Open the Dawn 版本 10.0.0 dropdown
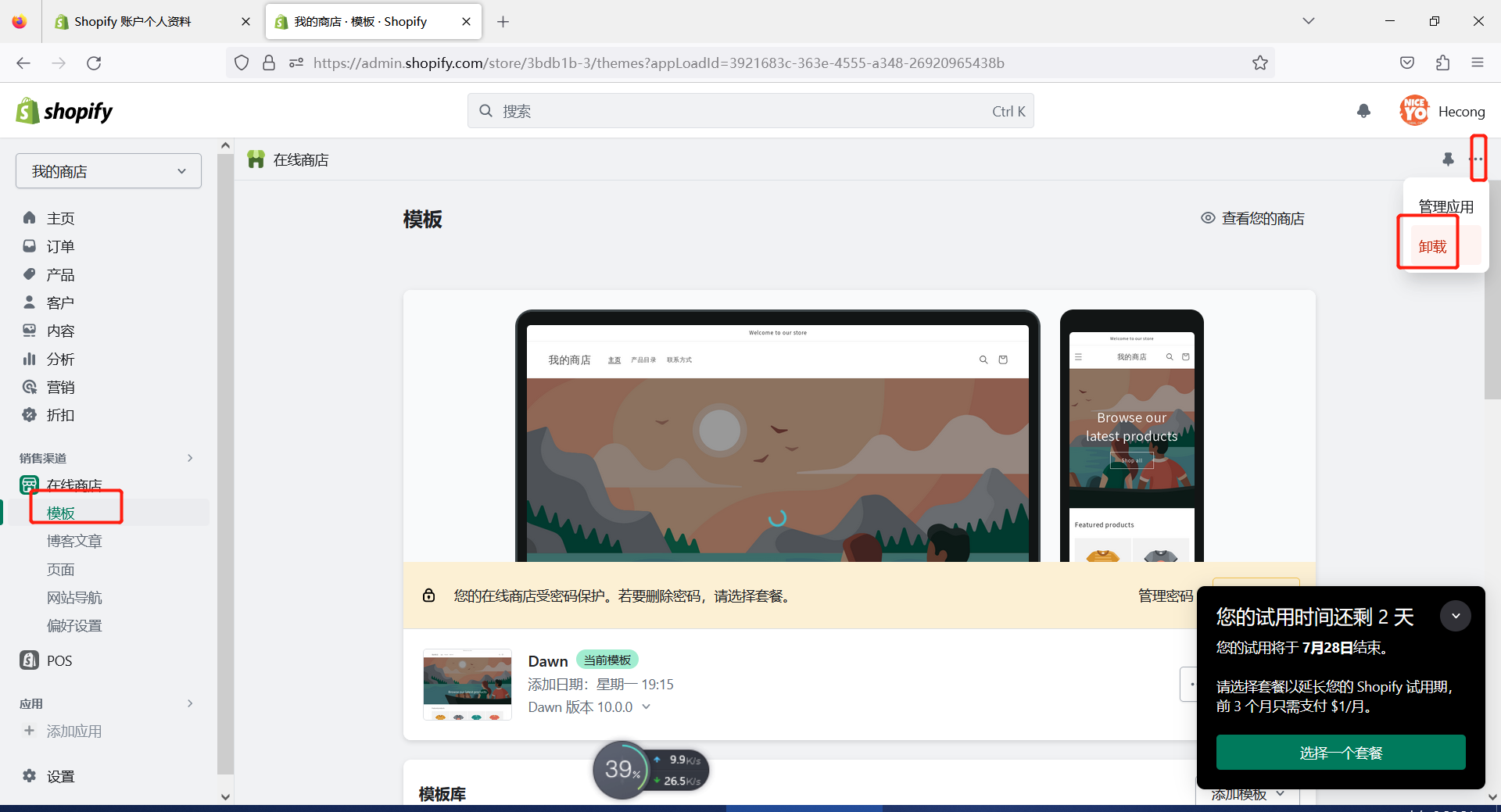The image size is (1501, 812). pyautogui.click(x=589, y=706)
